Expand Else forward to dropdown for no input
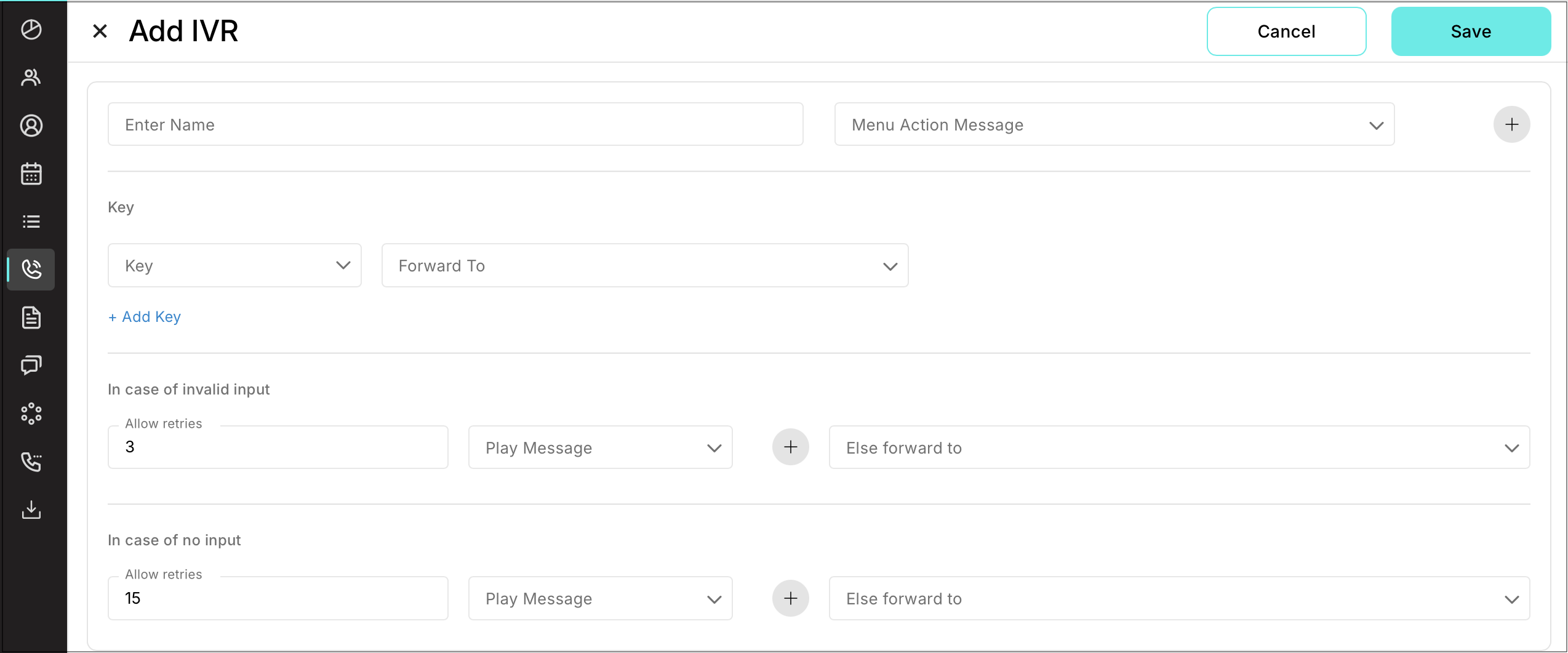1568x653 pixels. [x=1178, y=599]
